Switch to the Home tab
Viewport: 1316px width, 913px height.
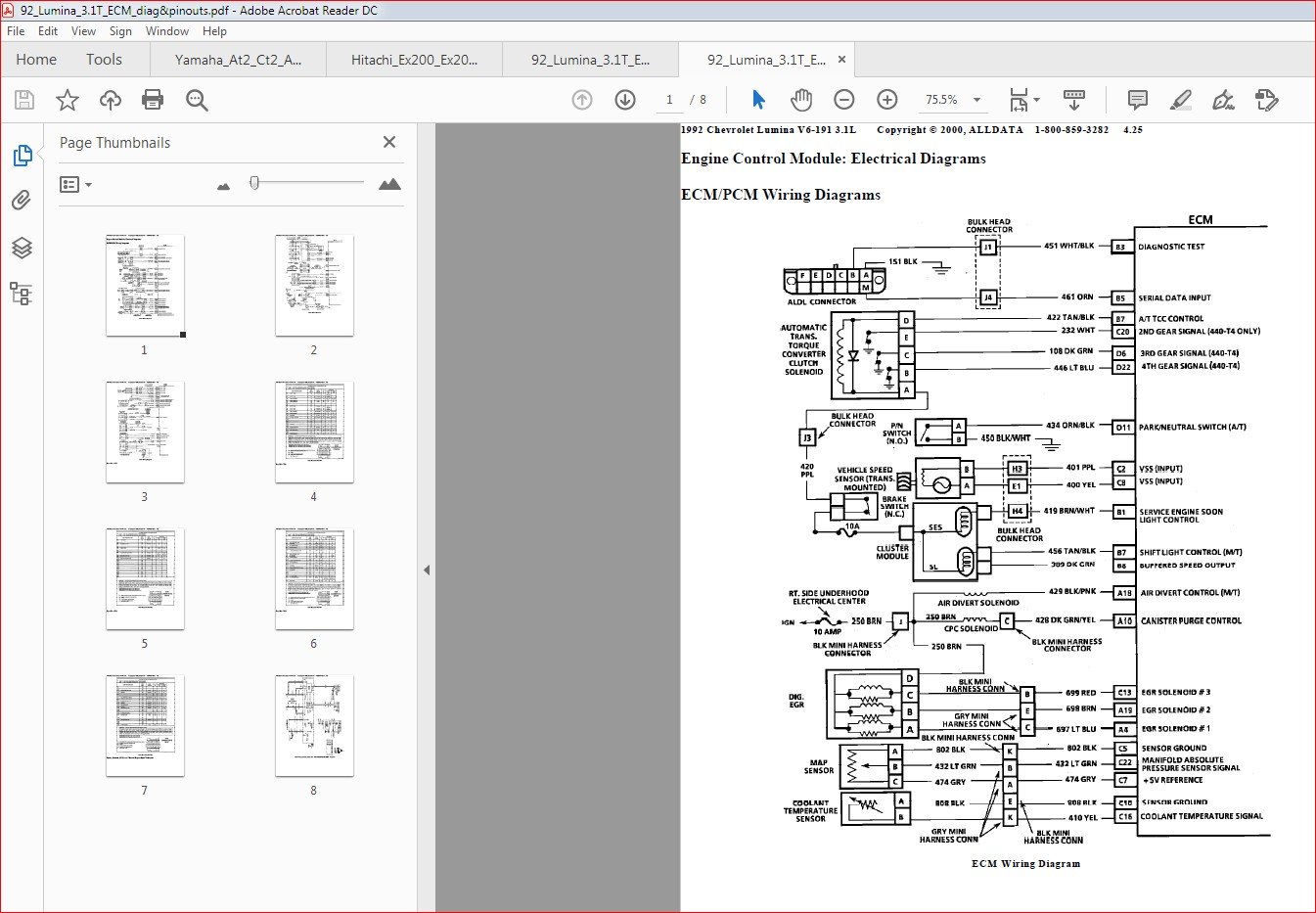point(36,60)
